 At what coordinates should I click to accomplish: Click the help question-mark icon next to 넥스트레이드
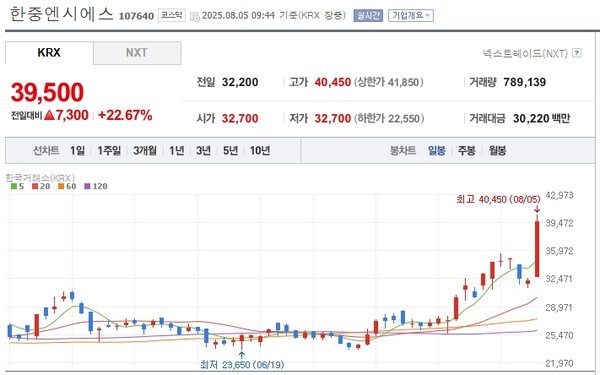[x=577, y=53]
